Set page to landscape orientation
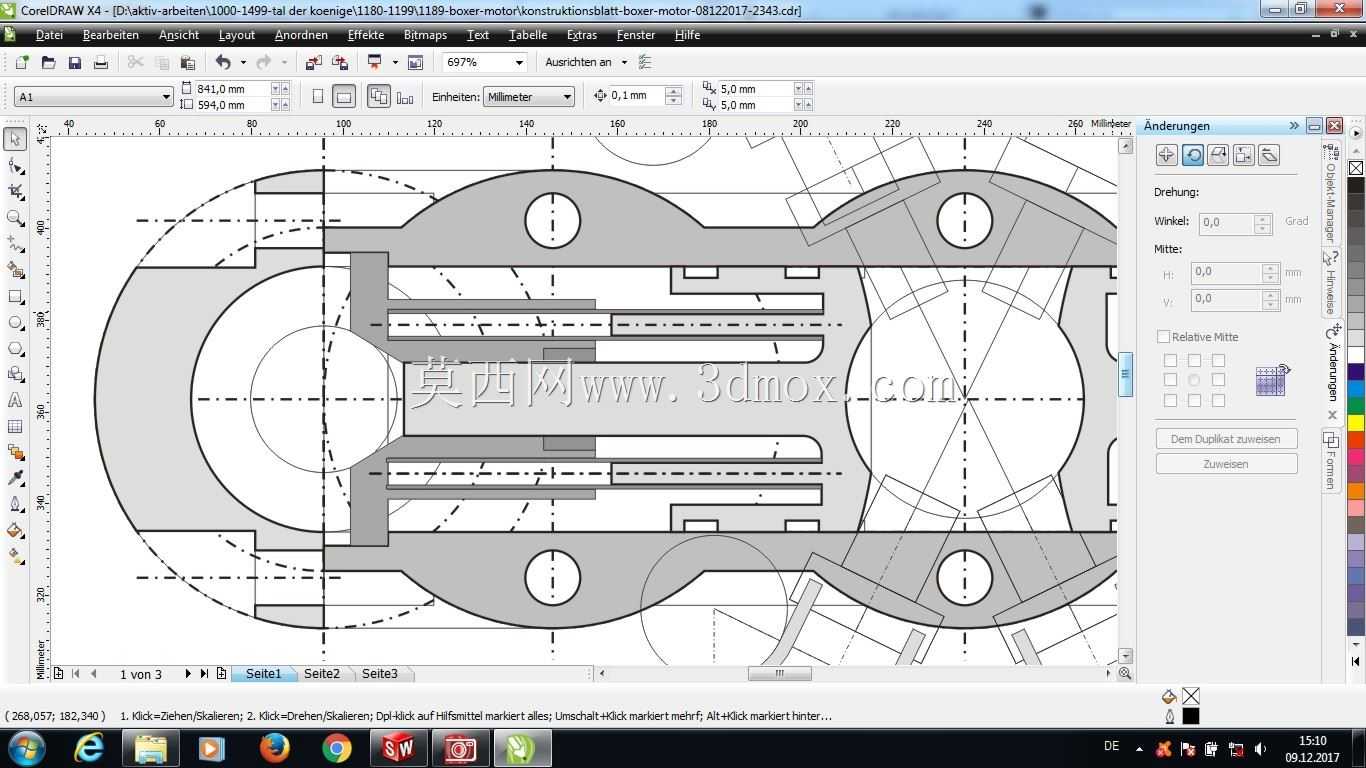The image size is (1366, 768). click(343, 97)
